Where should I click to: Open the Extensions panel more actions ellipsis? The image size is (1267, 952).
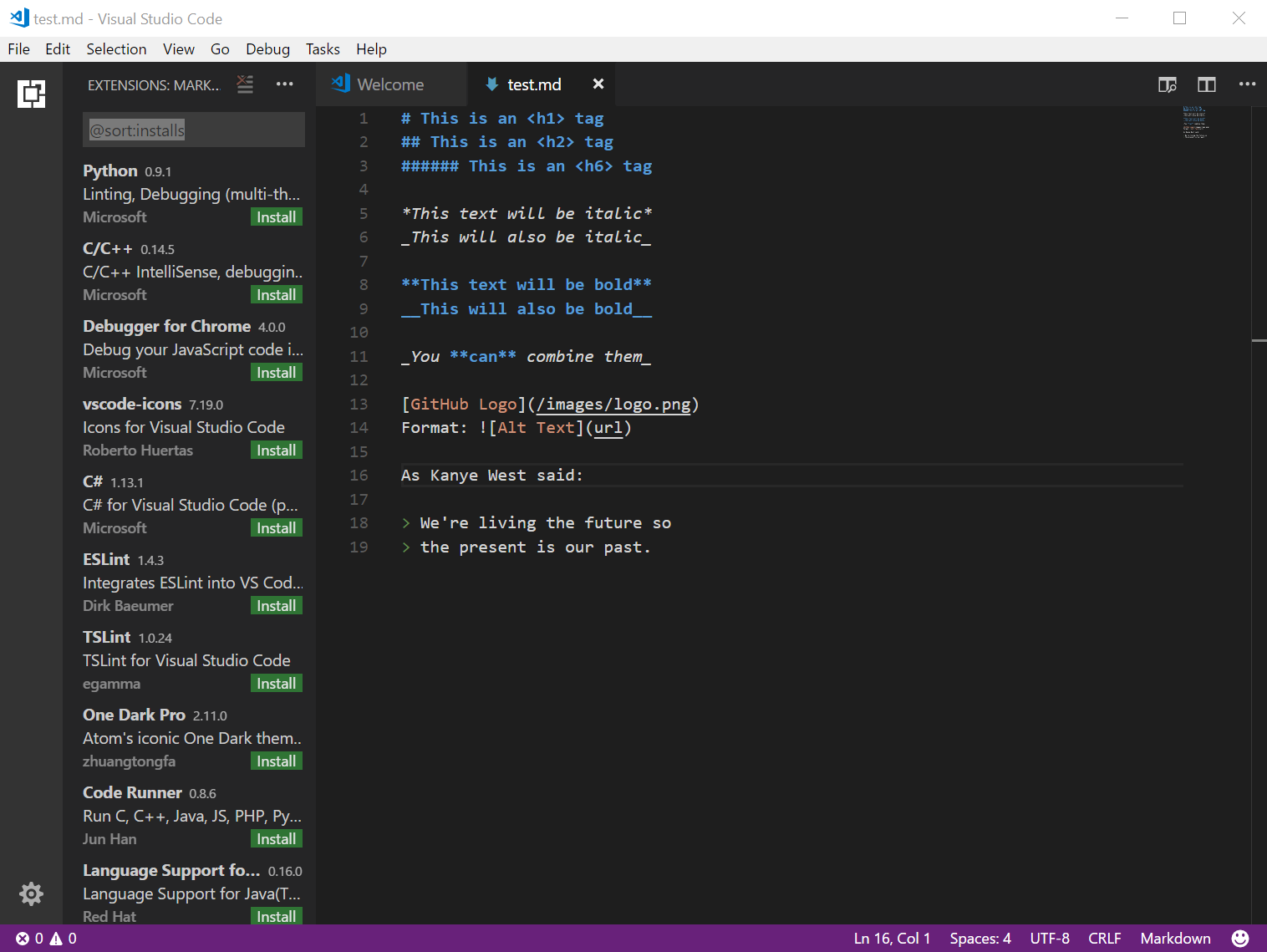(285, 84)
